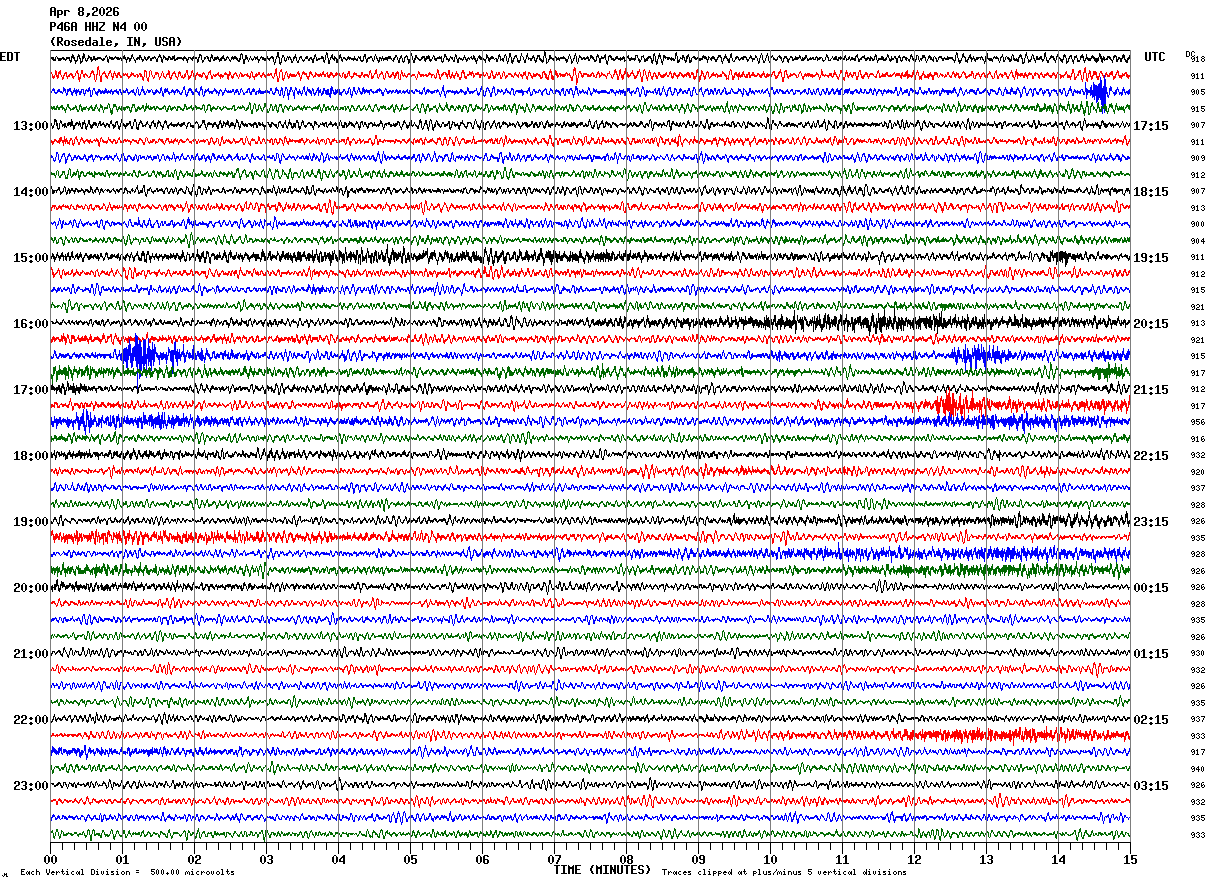Viewport: 1210px width, 886px height.
Task: Click the DC offset value 909
Action: [1197, 159]
